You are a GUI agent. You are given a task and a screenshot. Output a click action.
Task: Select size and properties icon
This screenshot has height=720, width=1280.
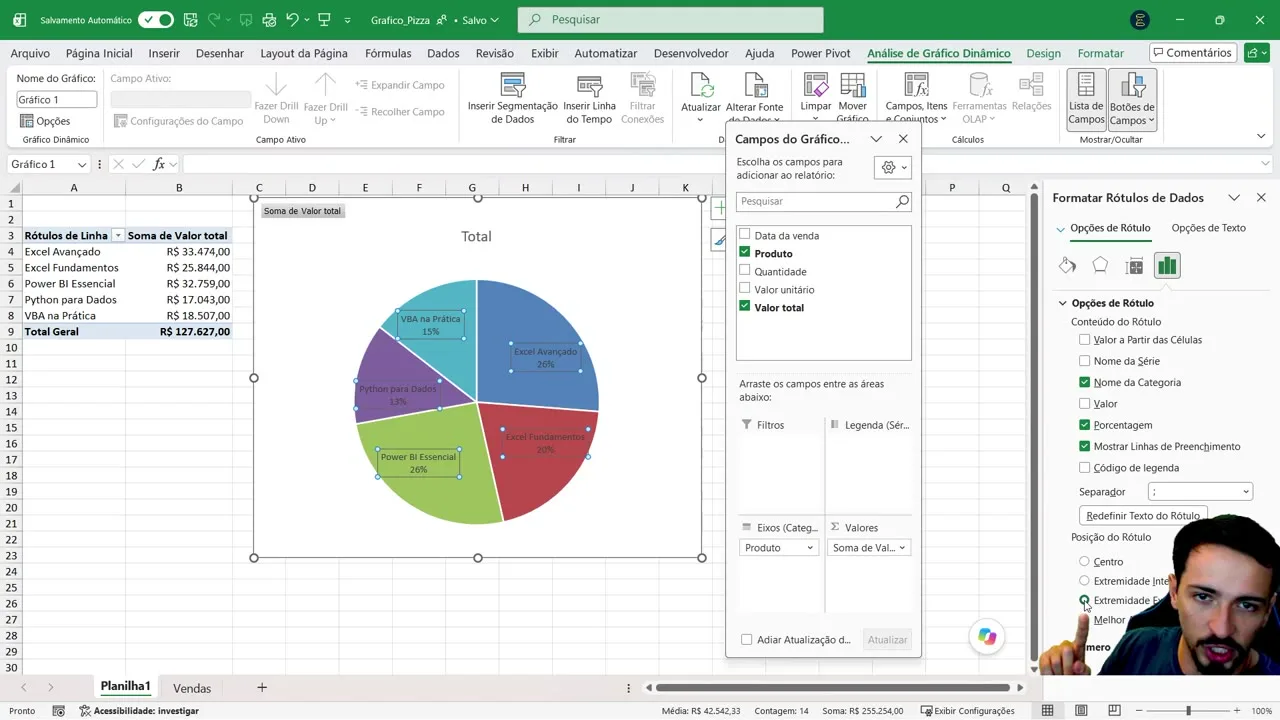(x=1134, y=265)
